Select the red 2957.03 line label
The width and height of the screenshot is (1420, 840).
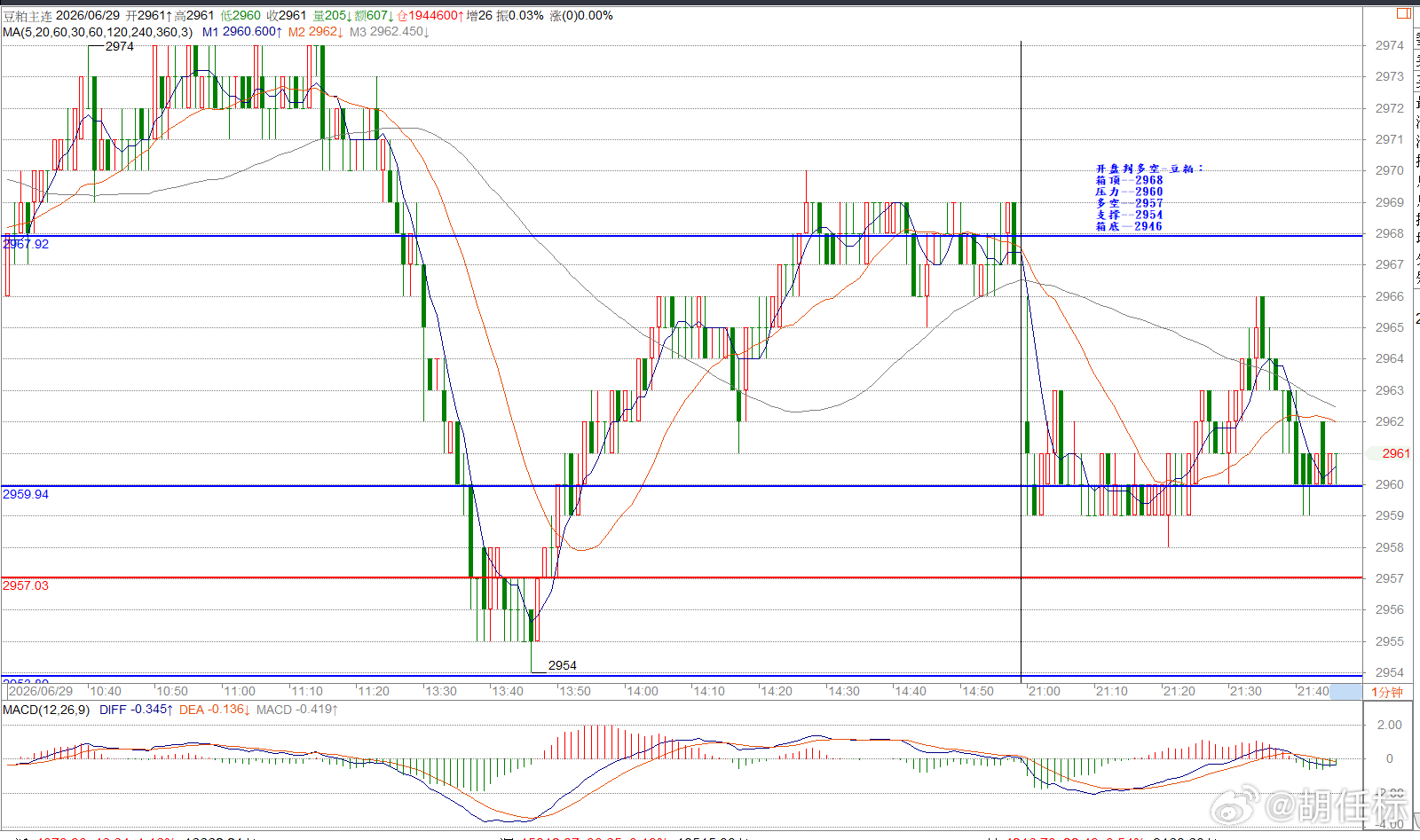26,585
